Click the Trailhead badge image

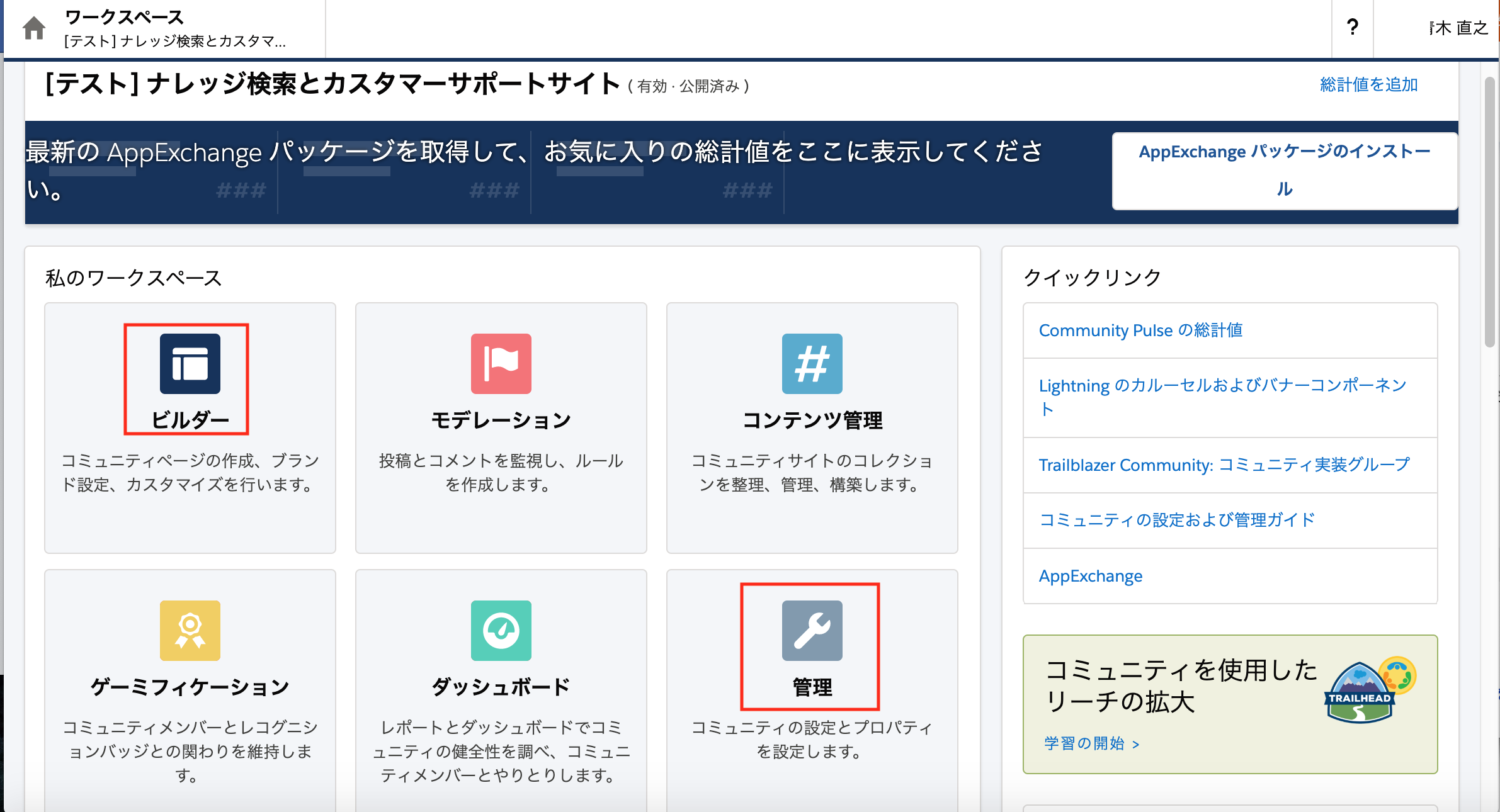[1370, 690]
